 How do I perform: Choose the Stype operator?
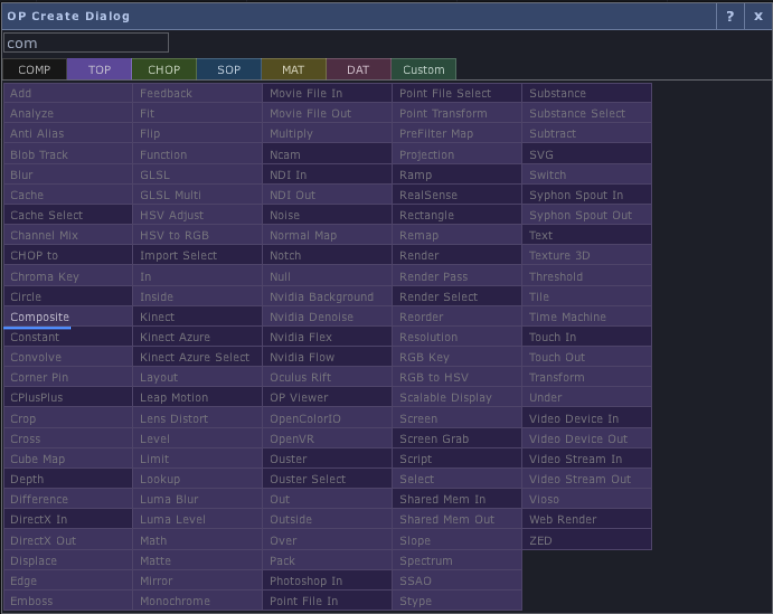click(x=457, y=601)
